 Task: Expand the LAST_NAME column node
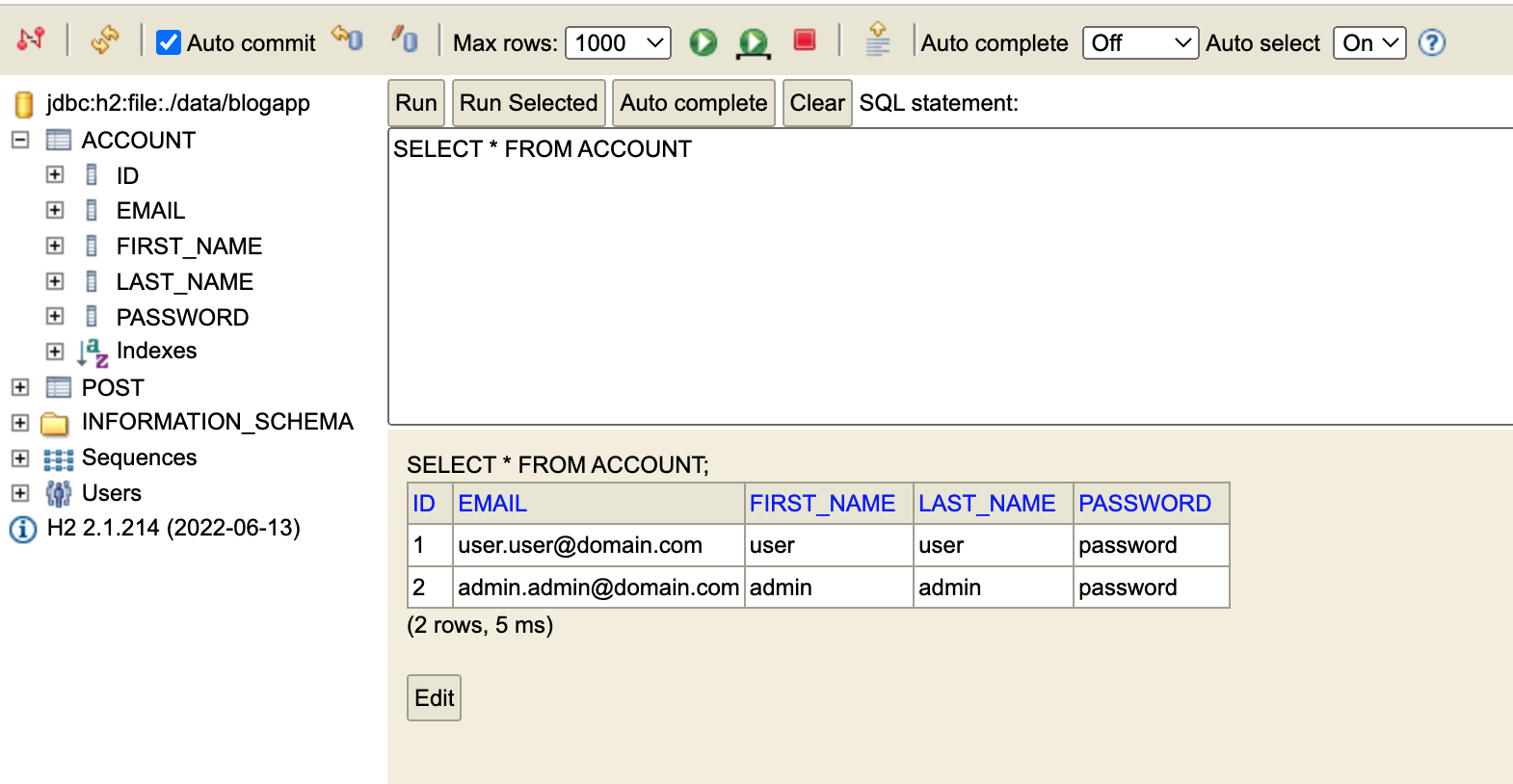click(55, 281)
